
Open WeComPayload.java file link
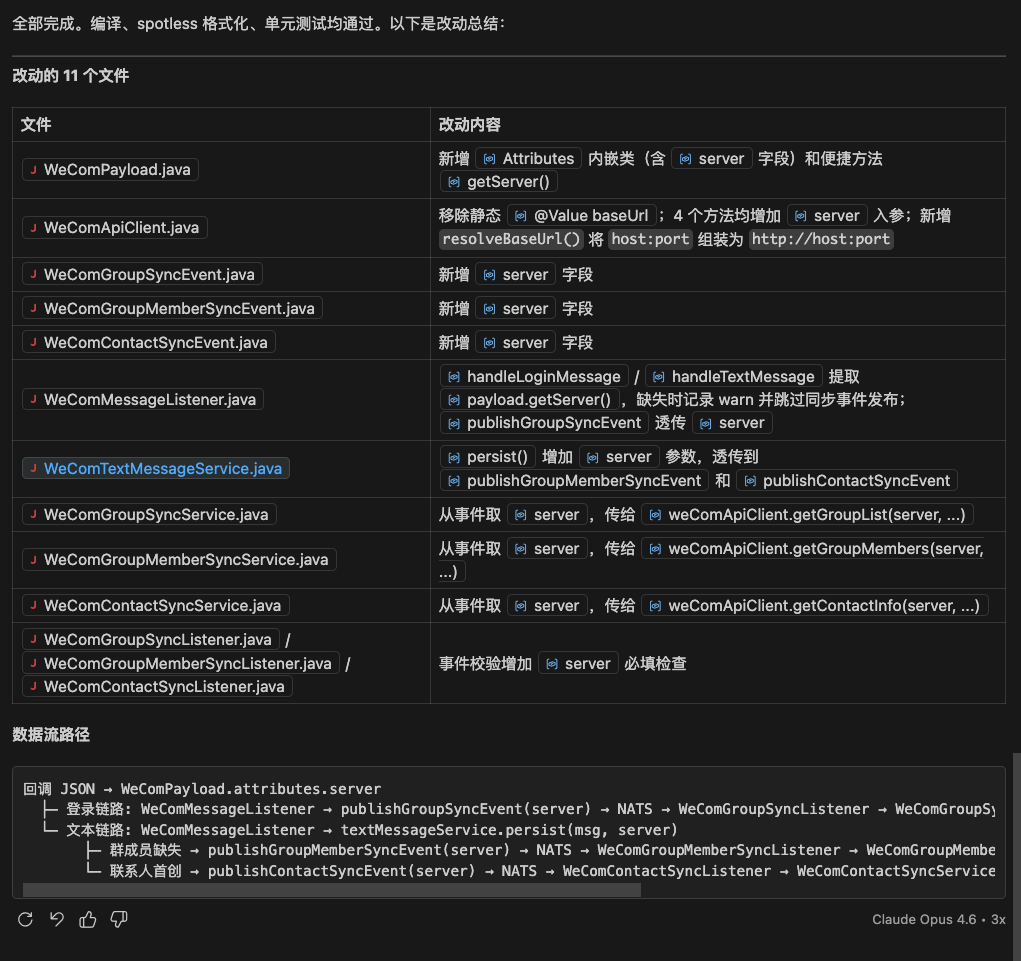pyautogui.click(x=110, y=169)
